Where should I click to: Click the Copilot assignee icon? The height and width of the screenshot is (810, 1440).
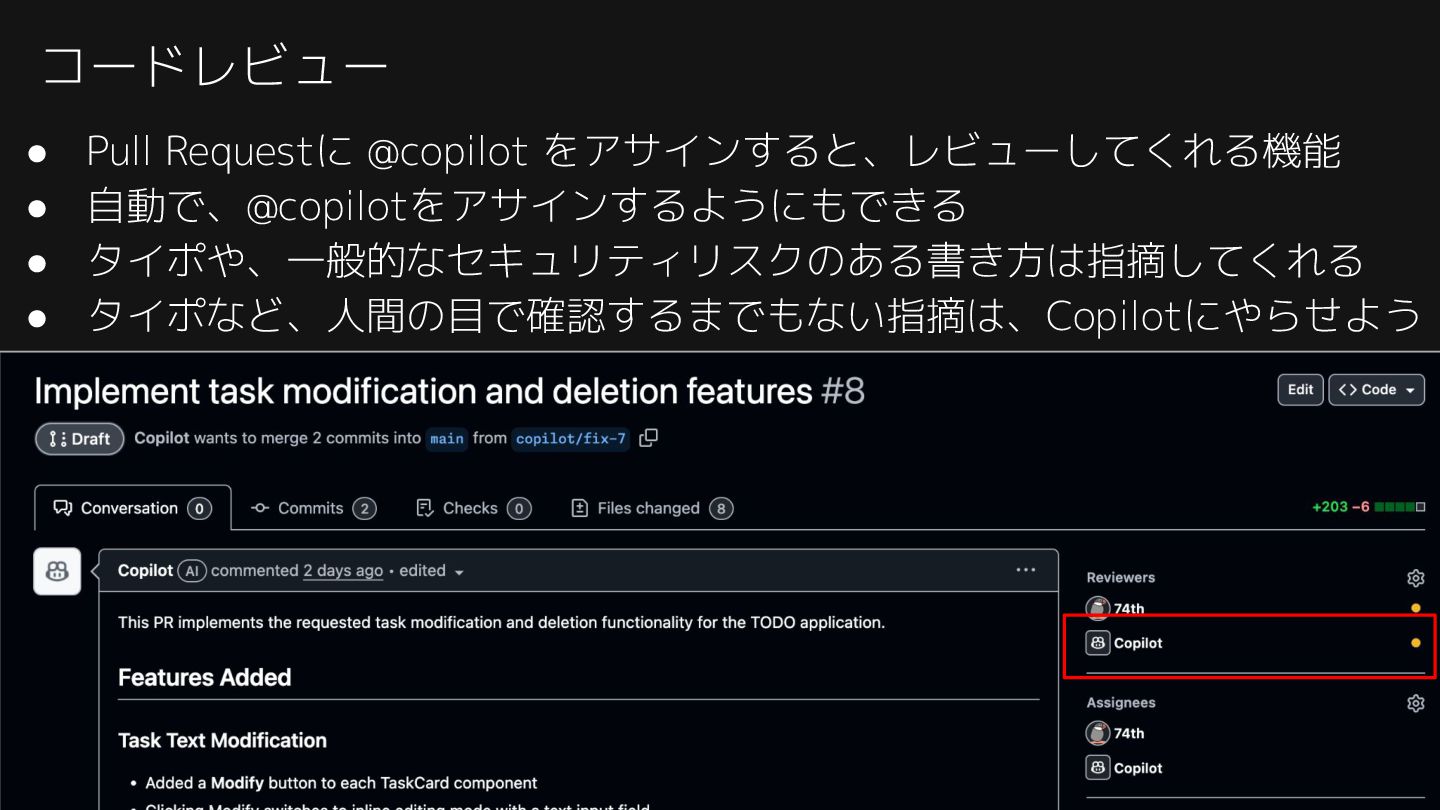[1098, 768]
